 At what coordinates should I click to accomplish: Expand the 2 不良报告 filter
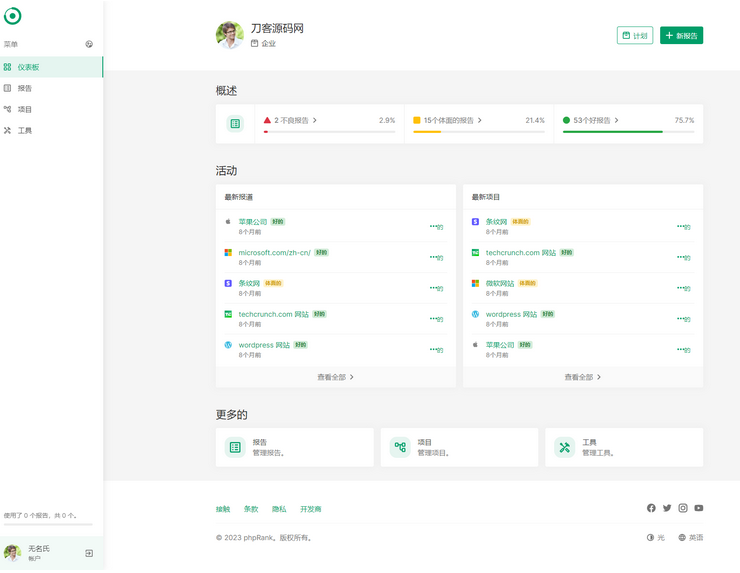click(291, 120)
